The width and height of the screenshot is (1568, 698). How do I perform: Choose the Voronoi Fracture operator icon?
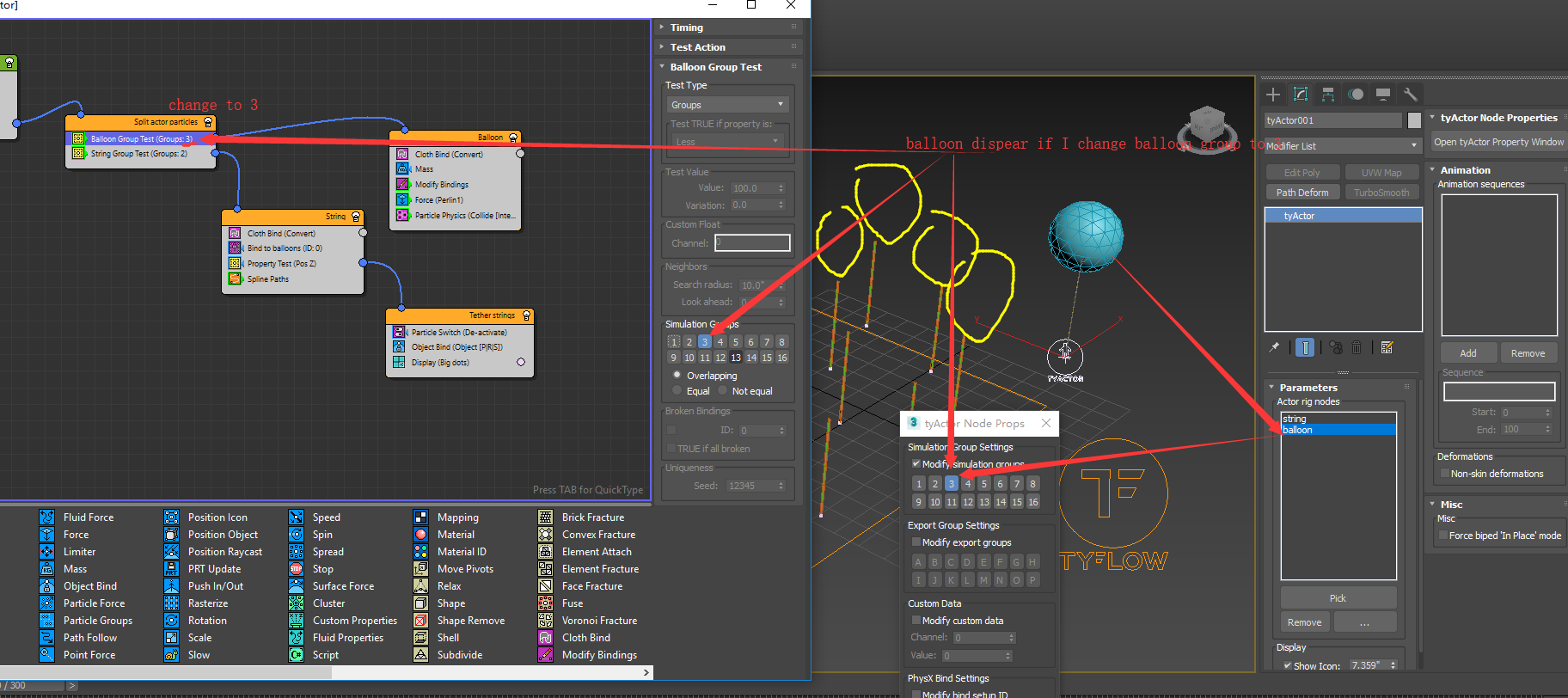pyautogui.click(x=545, y=621)
